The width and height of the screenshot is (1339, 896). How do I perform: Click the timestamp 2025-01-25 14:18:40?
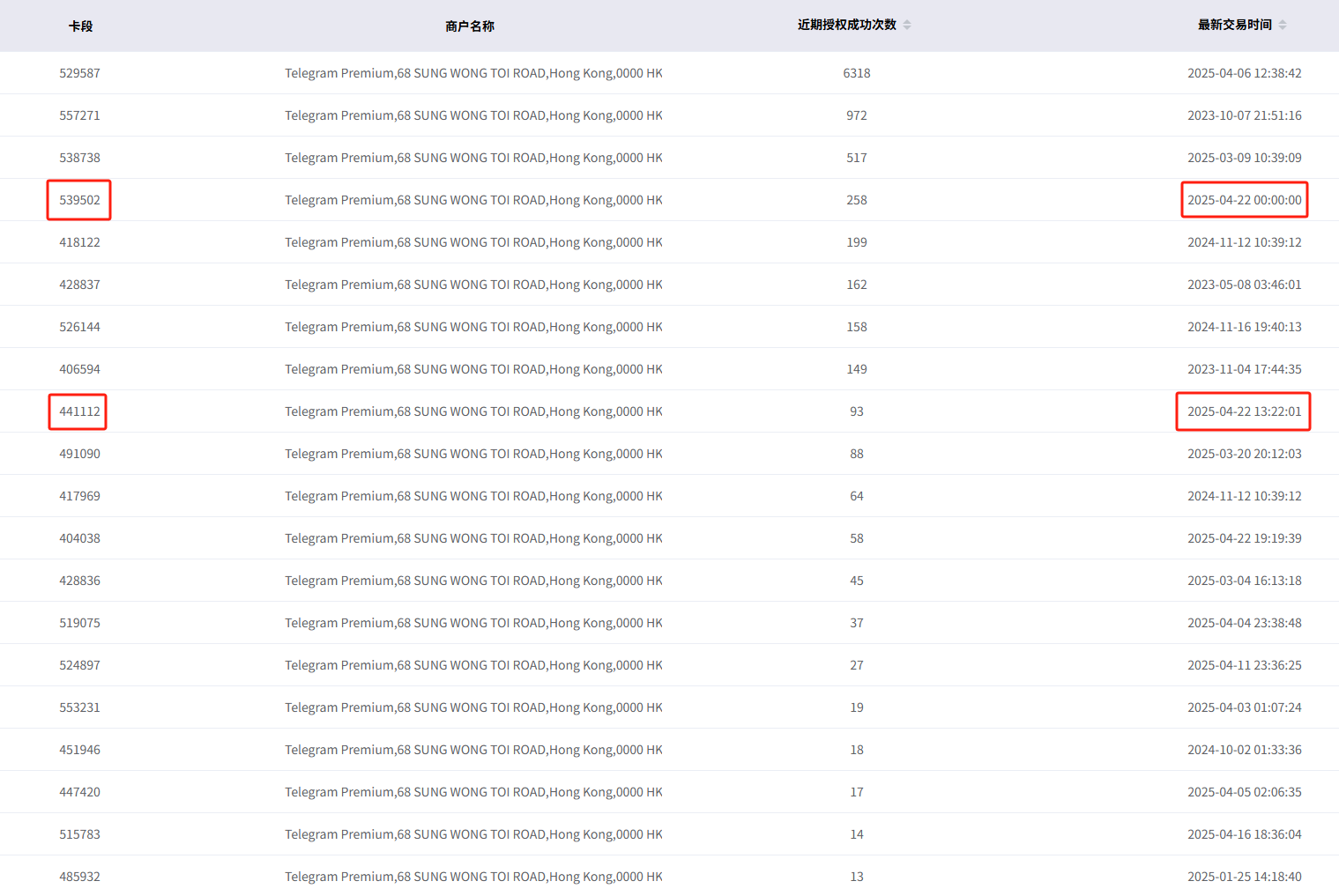[1244, 877]
